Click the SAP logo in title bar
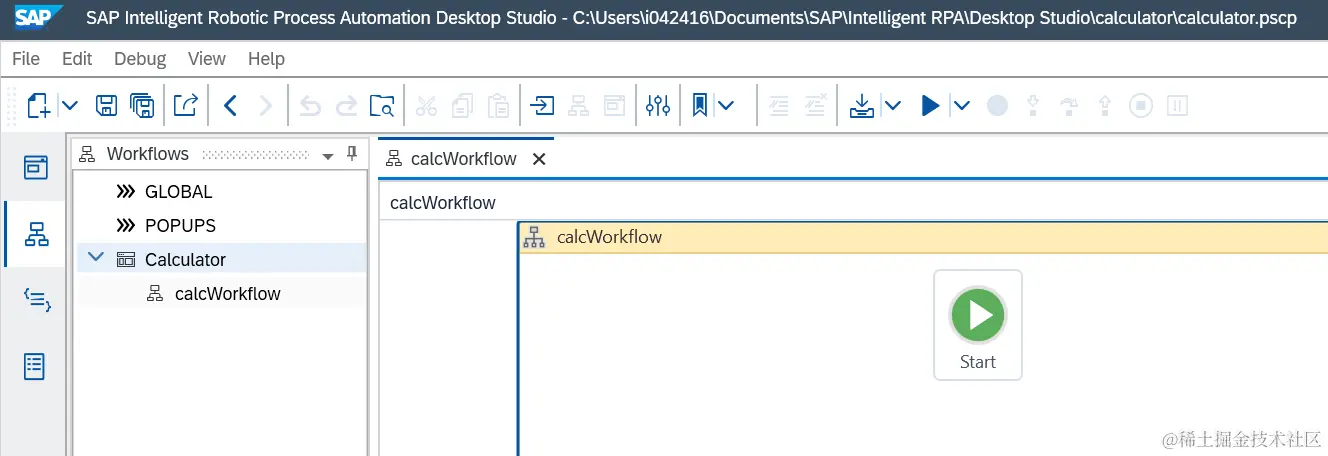This screenshot has height=456, width=1328. pyautogui.click(x=39, y=18)
